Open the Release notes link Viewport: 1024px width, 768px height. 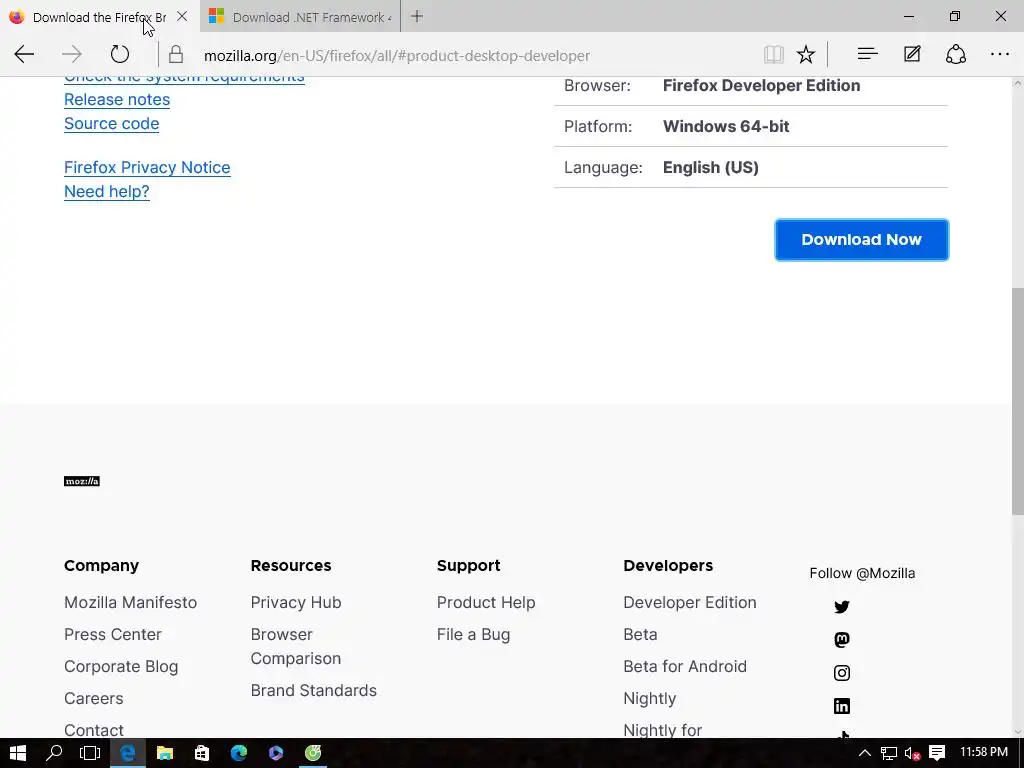click(117, 100)
